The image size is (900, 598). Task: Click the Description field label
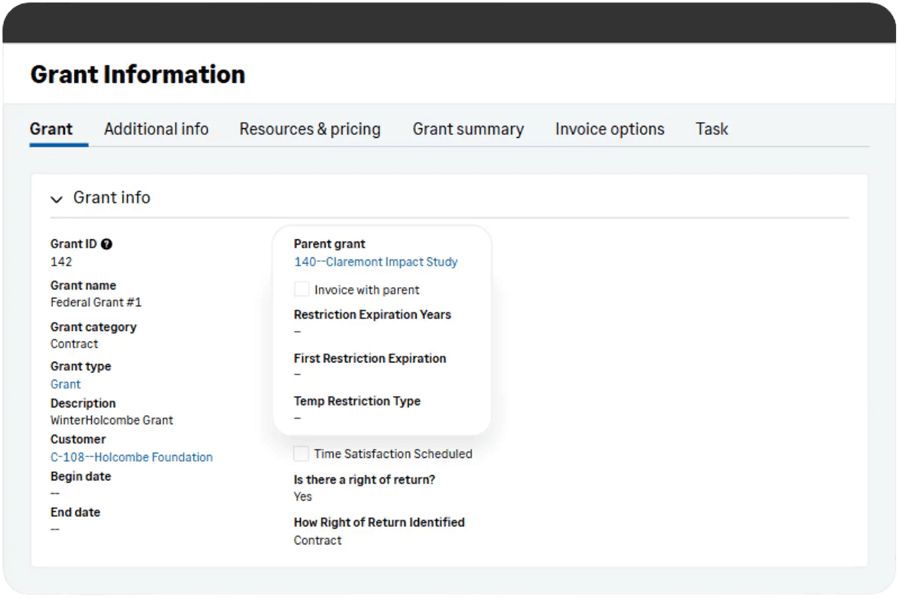(83, 403)
